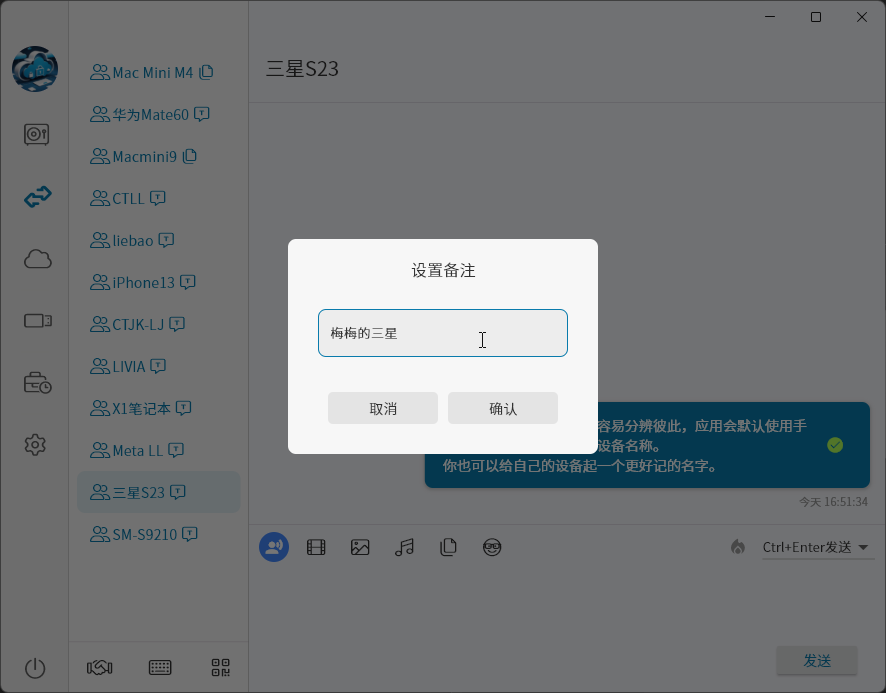Click the power icon at sidebar bottom
Image resolution: width=886 pixels, height=693 pixels.
pos(36,668)
